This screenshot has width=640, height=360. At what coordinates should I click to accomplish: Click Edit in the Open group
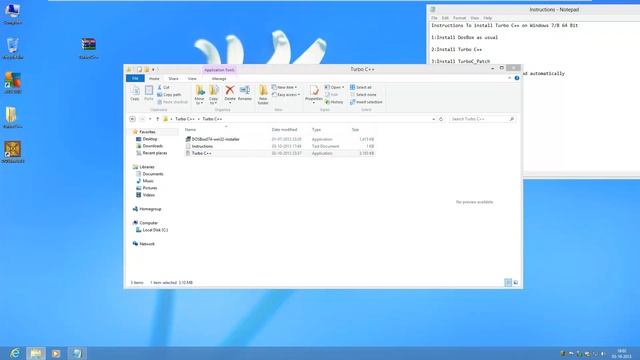[x=331, y=95]
